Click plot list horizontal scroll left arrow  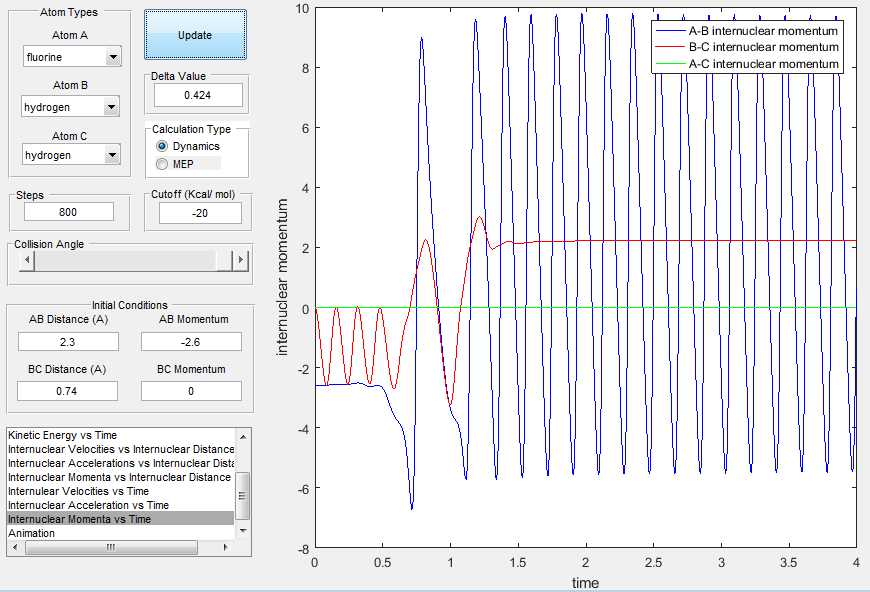(x=15, y=548)
